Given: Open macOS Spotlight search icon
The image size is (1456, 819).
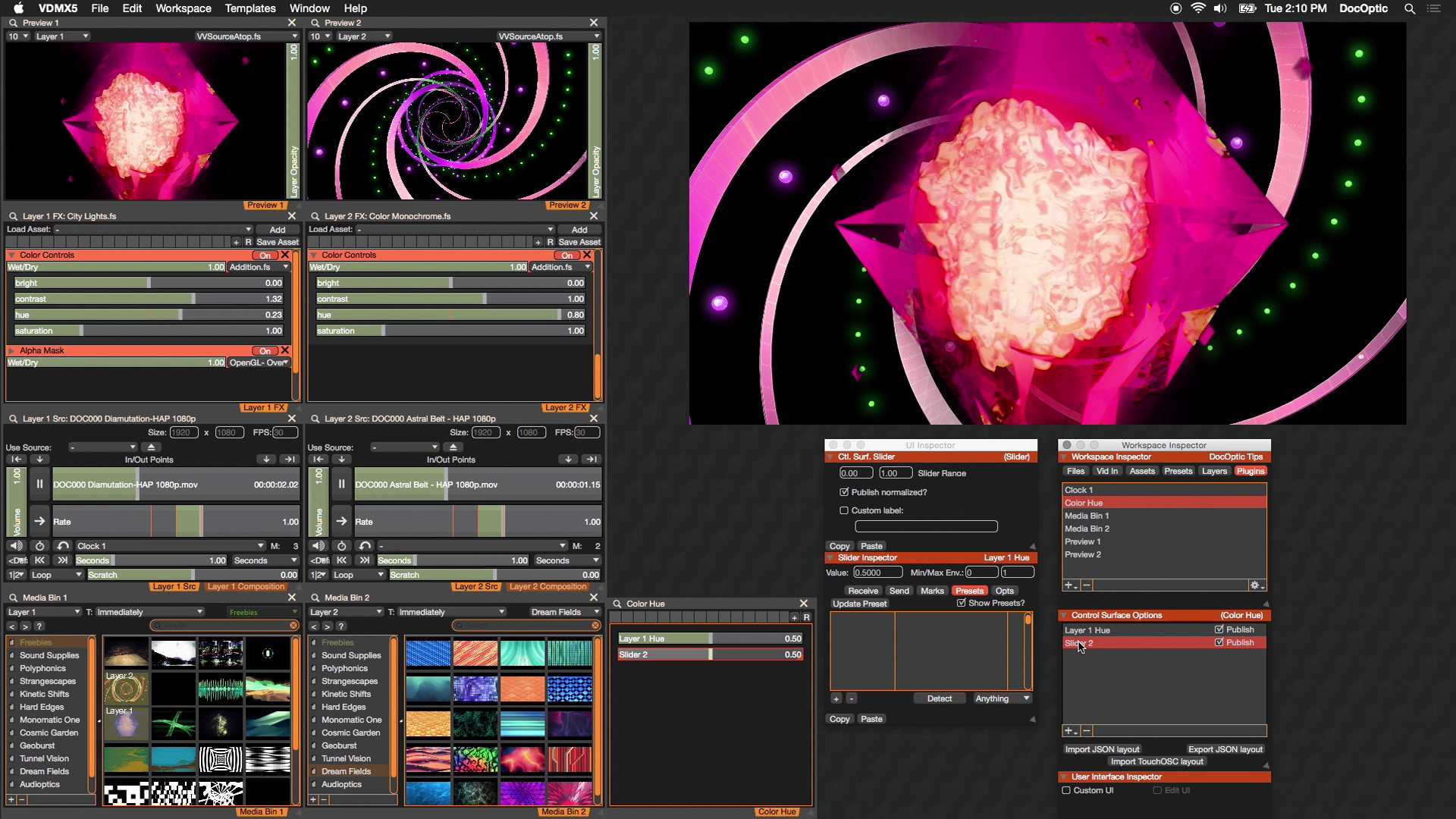Looking at the screenshot, I should click(1409, 8).
